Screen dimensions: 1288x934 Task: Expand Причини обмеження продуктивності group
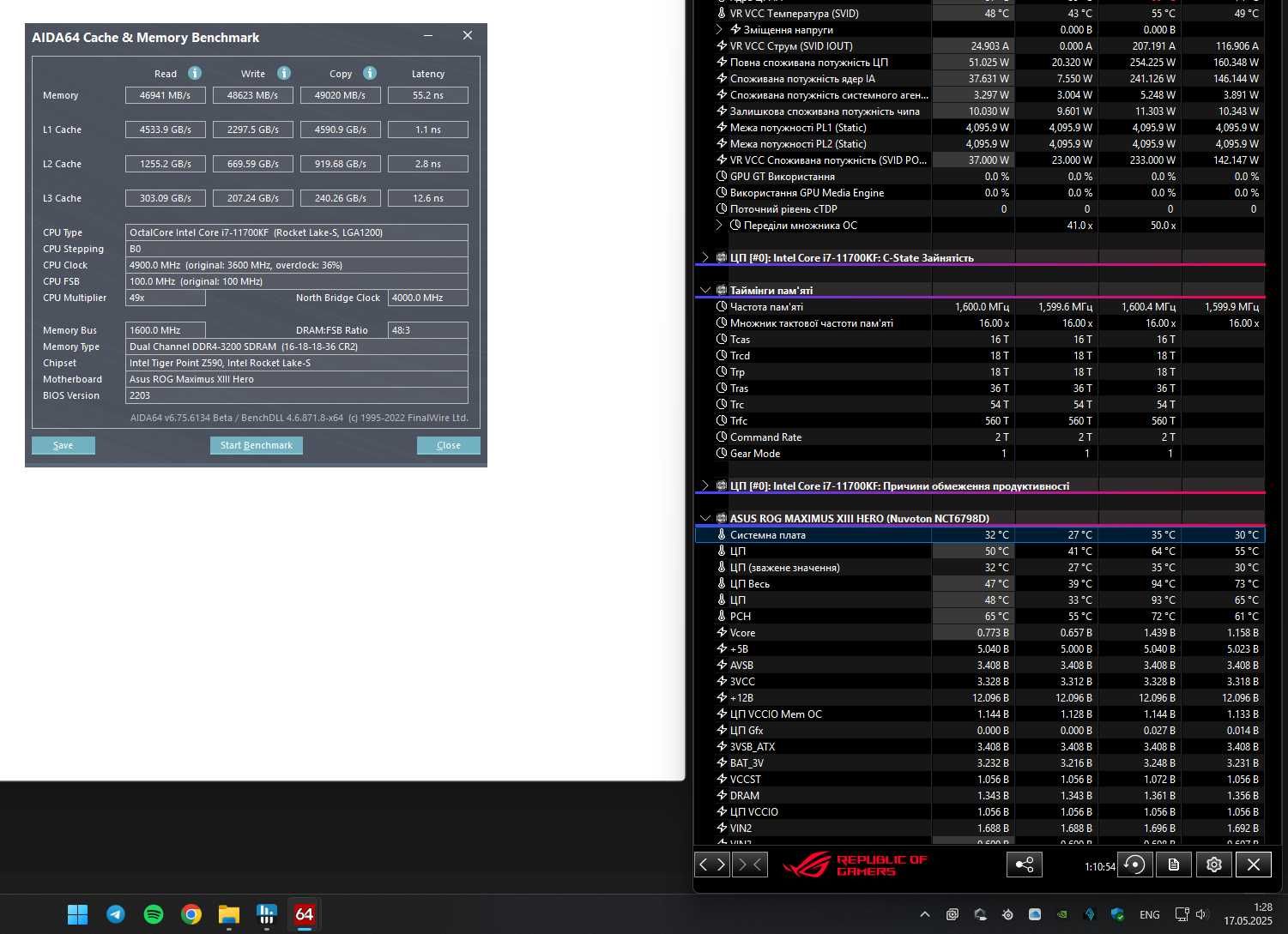tap(705, 485)
